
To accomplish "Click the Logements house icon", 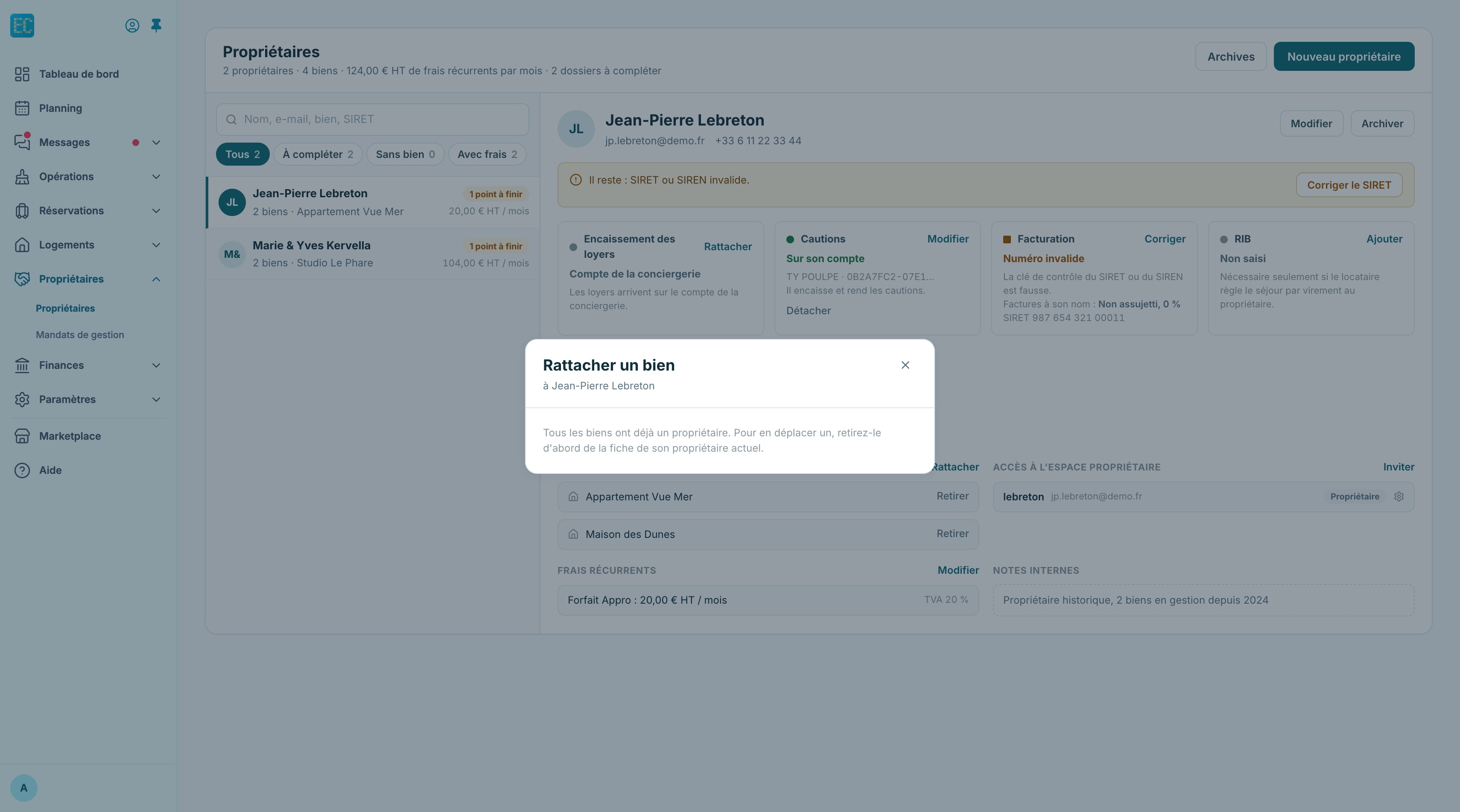I will click(x=22, y=245).
